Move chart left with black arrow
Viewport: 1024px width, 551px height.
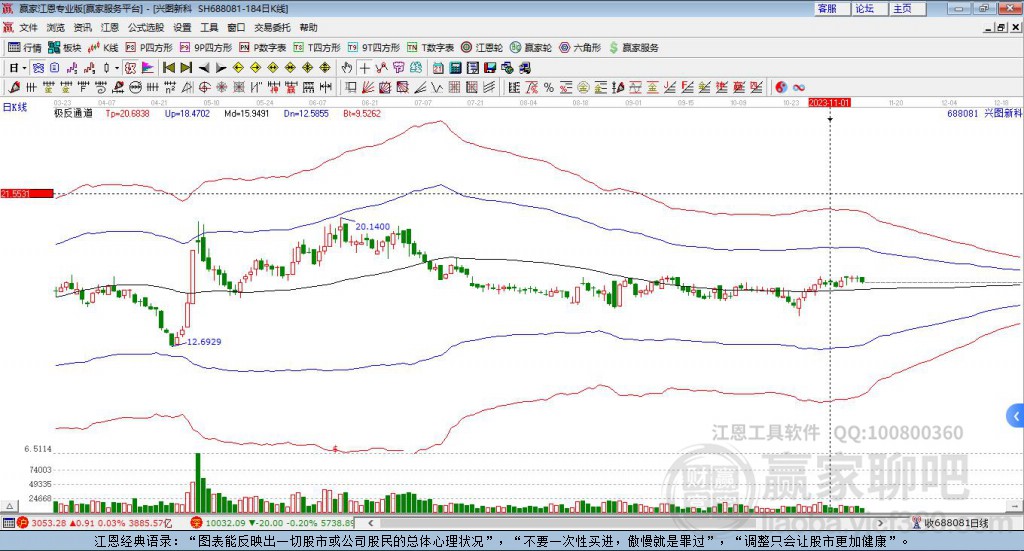pyautogui.click(x=204, y=68)
